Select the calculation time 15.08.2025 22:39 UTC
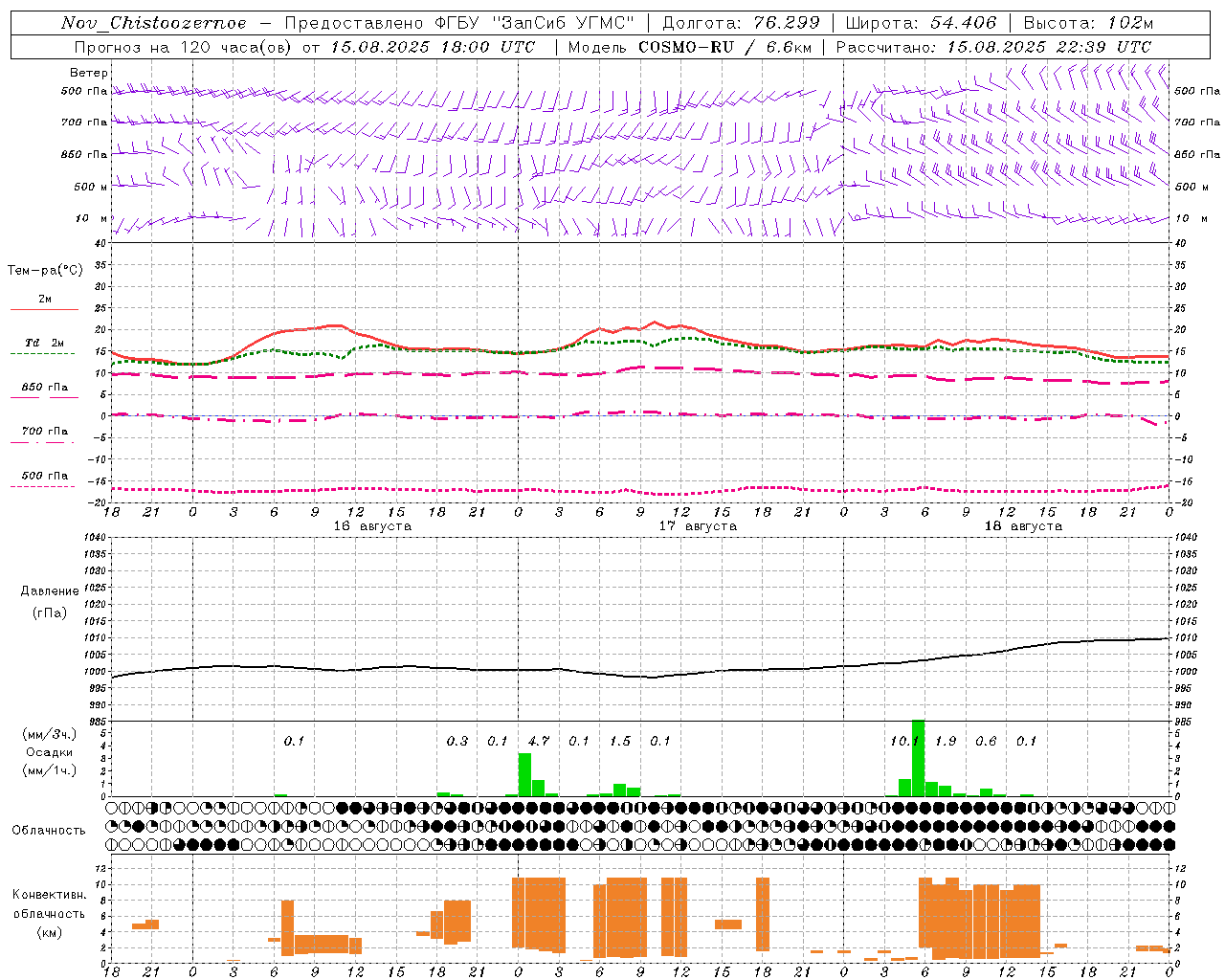Image resolution: width=1225 pixels, height=980 pixels. point(1049,47)
